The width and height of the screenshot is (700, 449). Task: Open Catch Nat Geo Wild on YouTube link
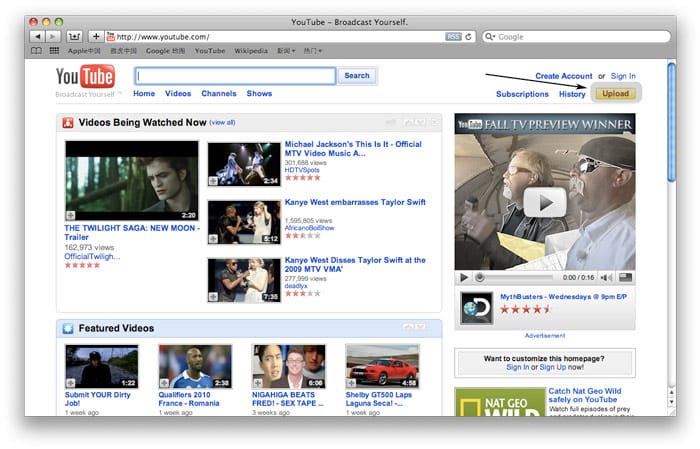[584, 395]
